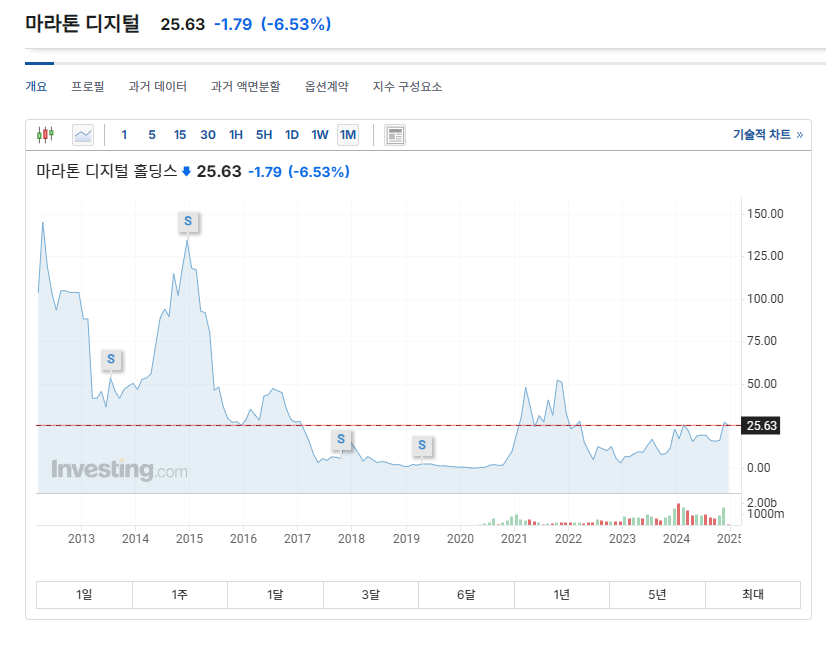The image size is (826, 647).
Task: Choose the 1W interval
Action: point(320,135)
